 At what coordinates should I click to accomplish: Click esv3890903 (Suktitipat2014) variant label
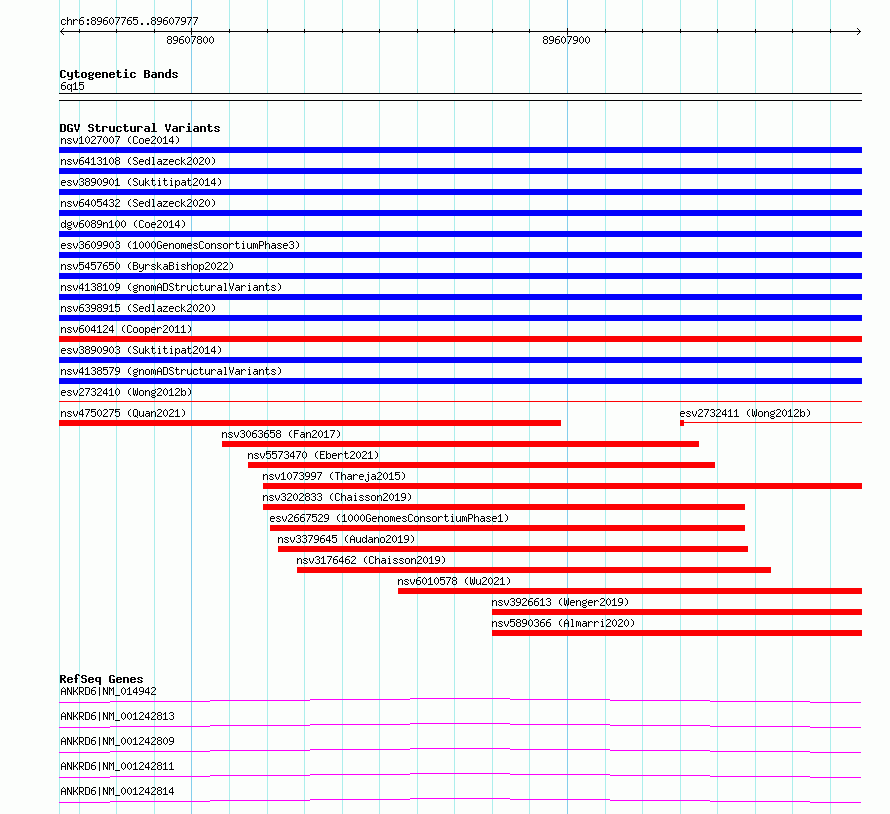[x=141, y=350]
